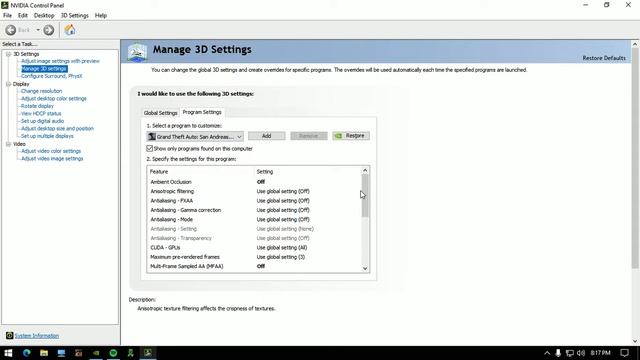The width and height of the screenshot is (640, 360).
Task: Click the Forward navigation arrow
Action: tap(49, 30)
